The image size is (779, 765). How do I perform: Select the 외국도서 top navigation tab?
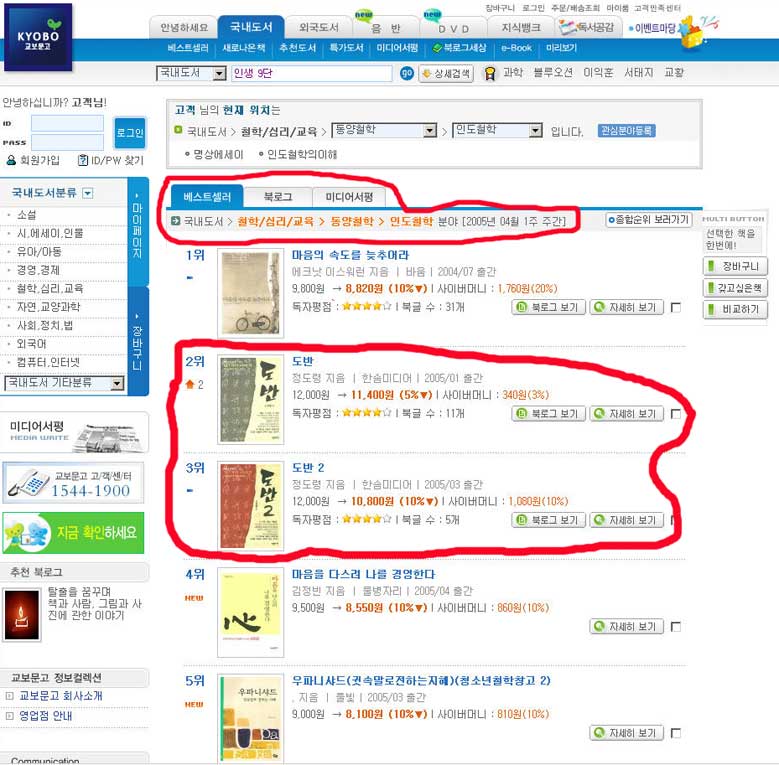pyautogui.click(x=319, y=27)
